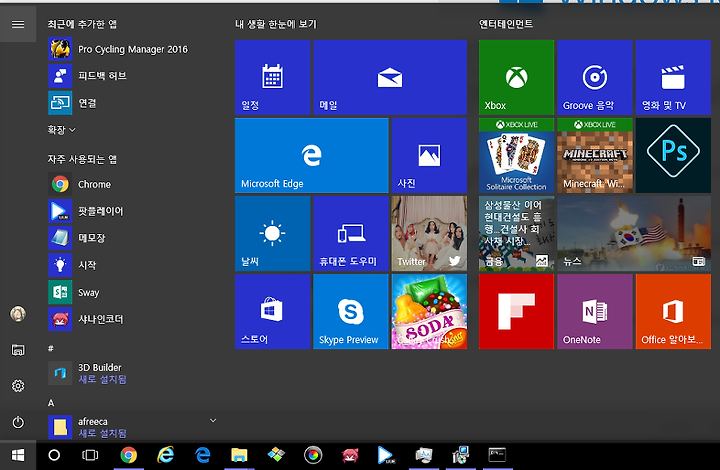The image size is (720, 470).
Task: Open File Explorer from taskbar
Action: 239,455
